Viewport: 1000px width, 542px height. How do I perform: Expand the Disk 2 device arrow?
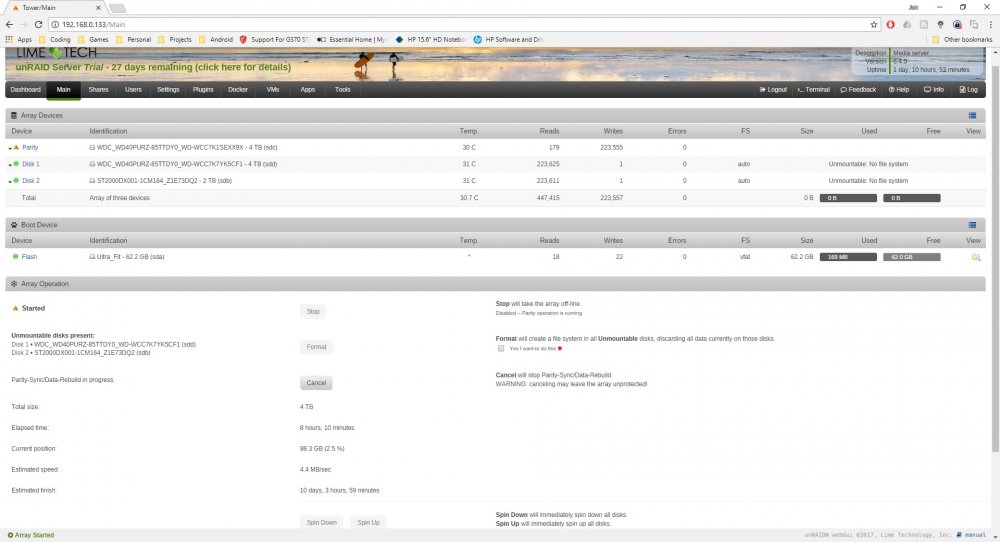pyautogui.click(x=10, y=181)
